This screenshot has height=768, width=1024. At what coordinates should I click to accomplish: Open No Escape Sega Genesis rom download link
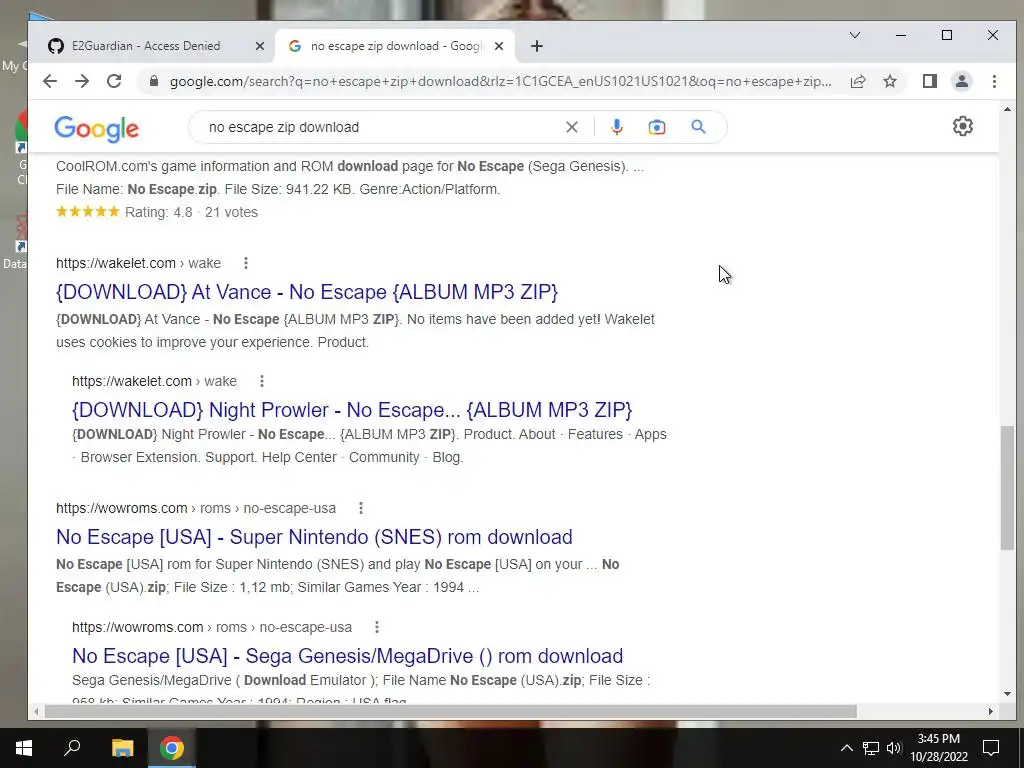click(347, 656)
